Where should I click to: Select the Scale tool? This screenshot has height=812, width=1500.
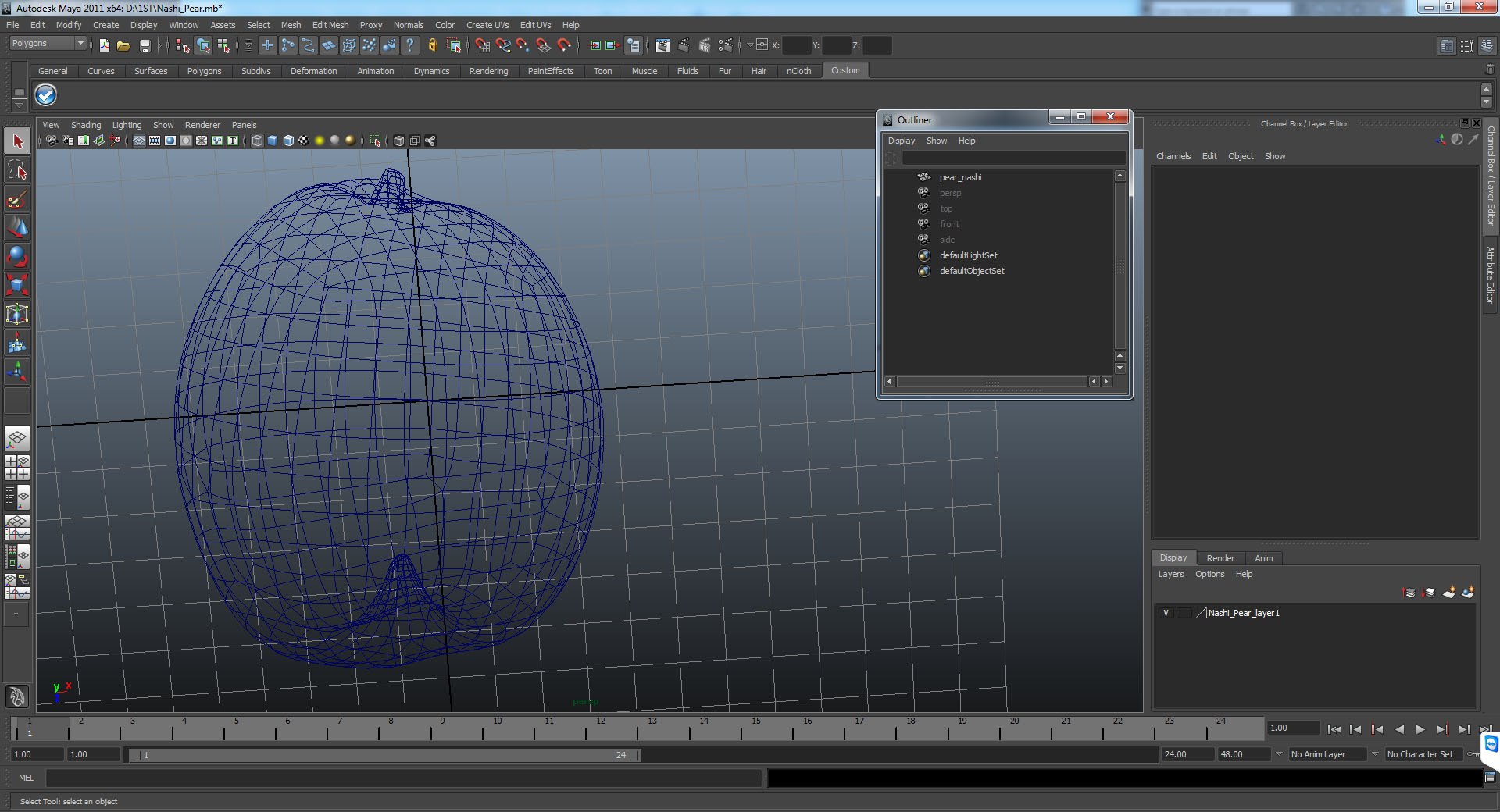tap(17, 285)
